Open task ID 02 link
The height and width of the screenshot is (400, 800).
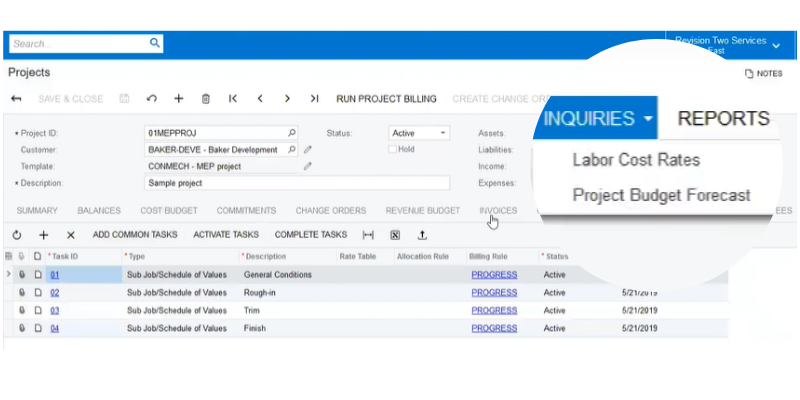(x=55, y=293)
